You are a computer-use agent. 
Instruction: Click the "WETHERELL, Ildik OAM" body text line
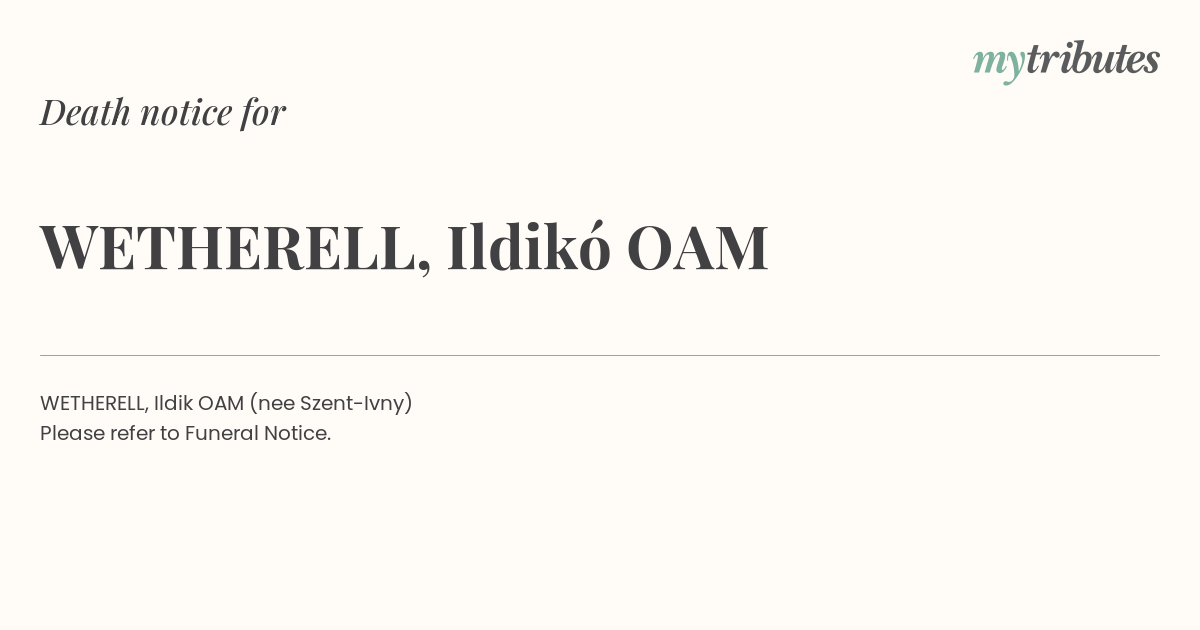pyautogui.click(x=142, y=403)
